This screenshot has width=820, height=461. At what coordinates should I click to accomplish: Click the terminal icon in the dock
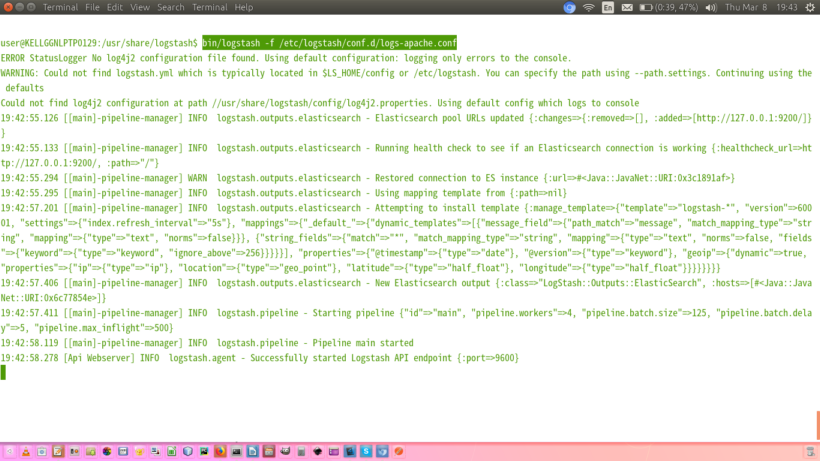236,451
